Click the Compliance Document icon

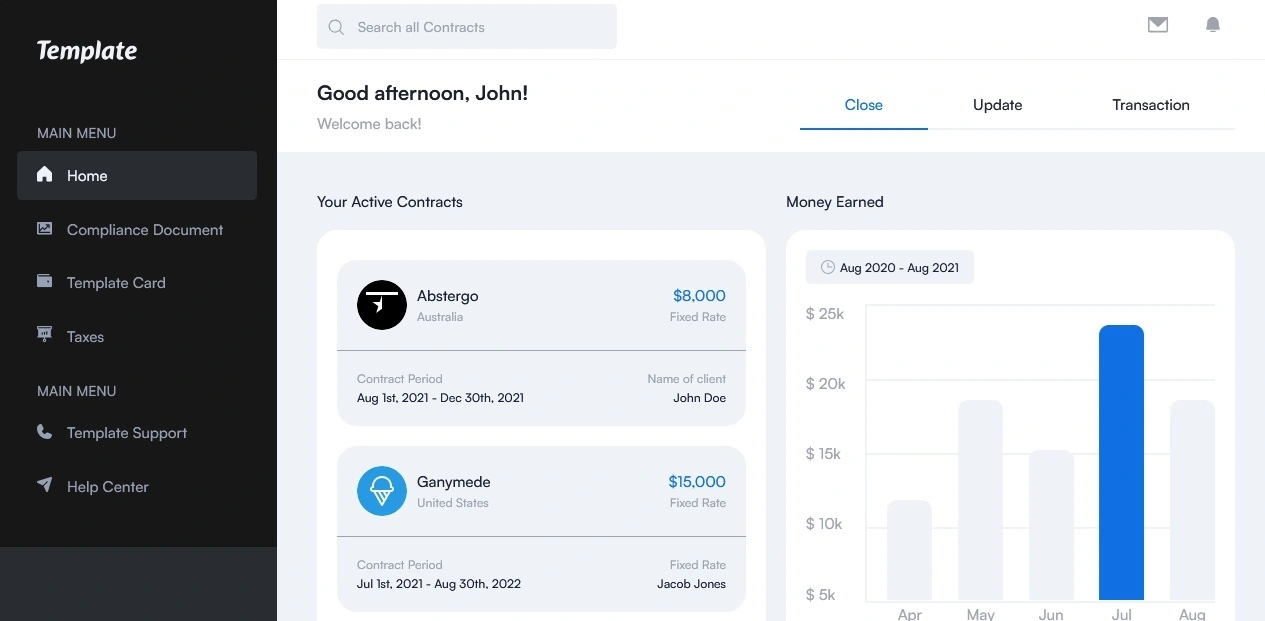44,229
